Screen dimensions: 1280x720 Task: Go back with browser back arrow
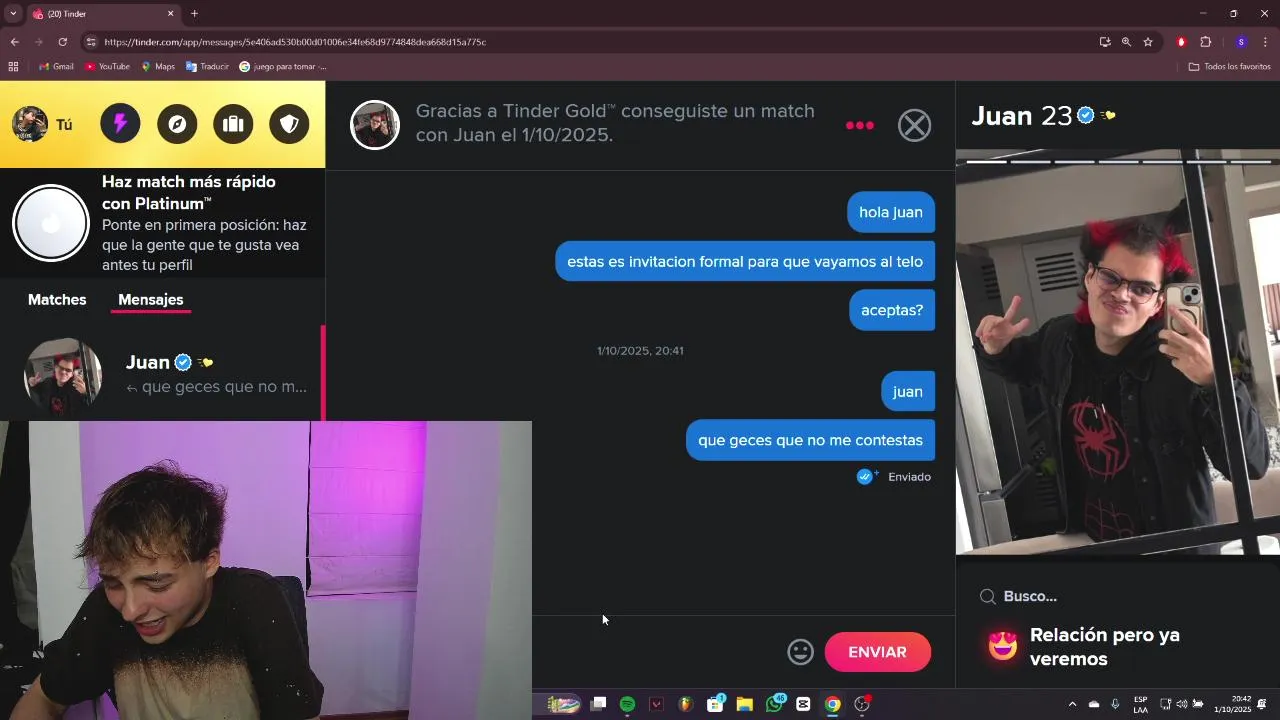14,42
